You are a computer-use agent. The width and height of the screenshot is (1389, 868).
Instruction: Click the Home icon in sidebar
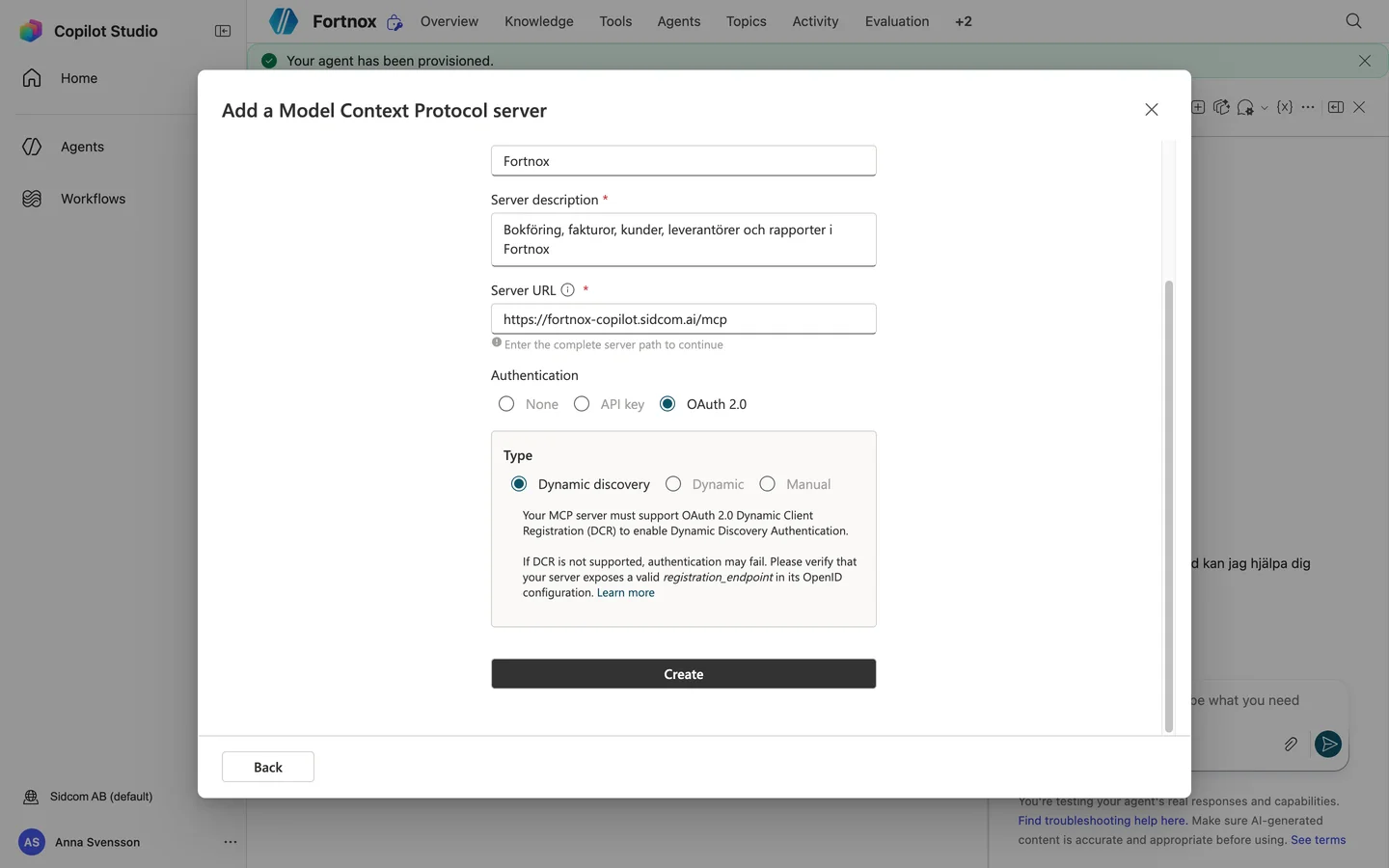[x=32, y=78]
